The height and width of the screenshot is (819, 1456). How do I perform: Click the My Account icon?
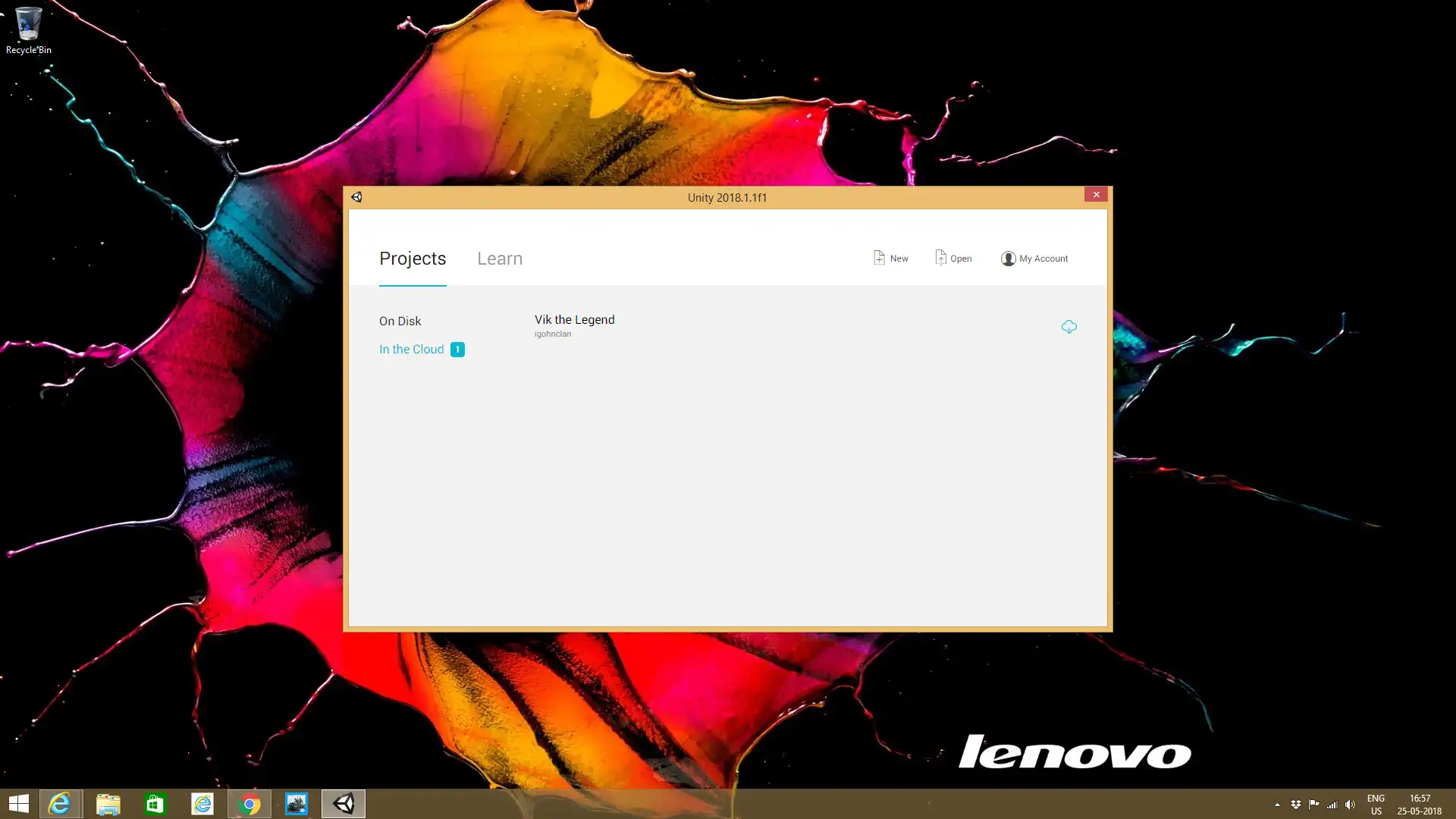pos(1007,258)
